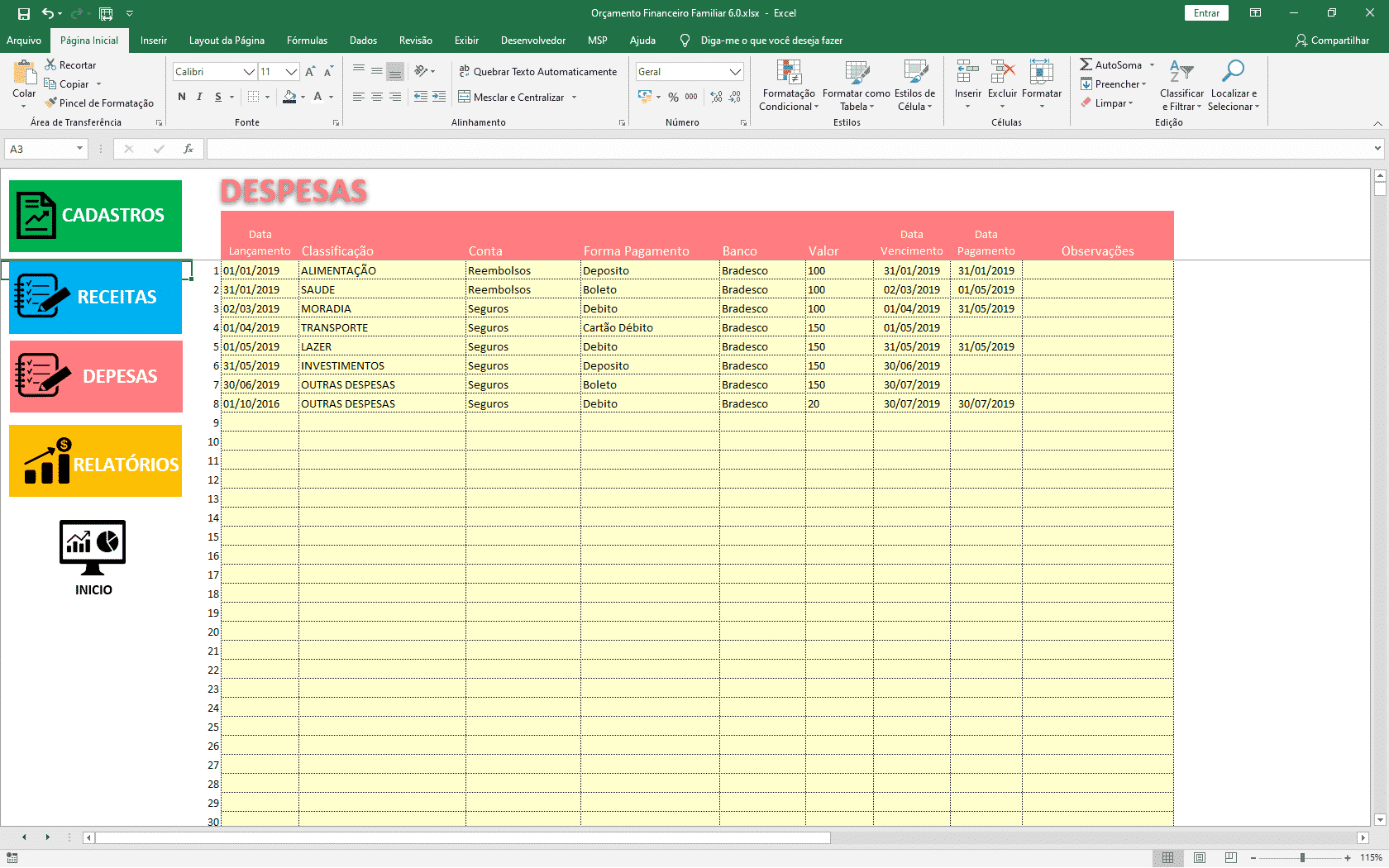Toggle Negrito bold N button
Viewport: 1389px width, 868px height.
182,97
